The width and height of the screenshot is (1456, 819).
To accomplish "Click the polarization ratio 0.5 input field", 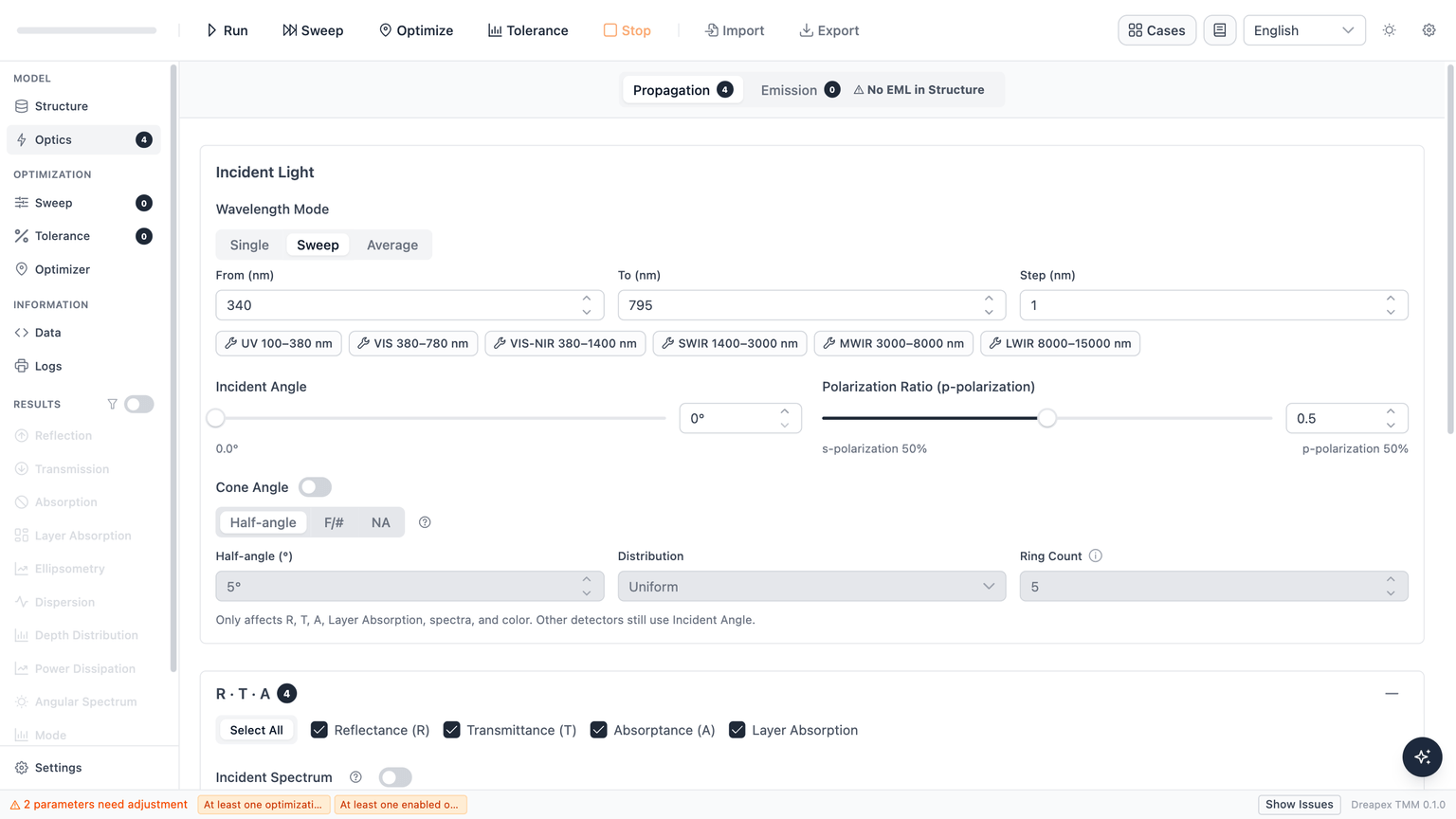I will tap(1346, 418).
